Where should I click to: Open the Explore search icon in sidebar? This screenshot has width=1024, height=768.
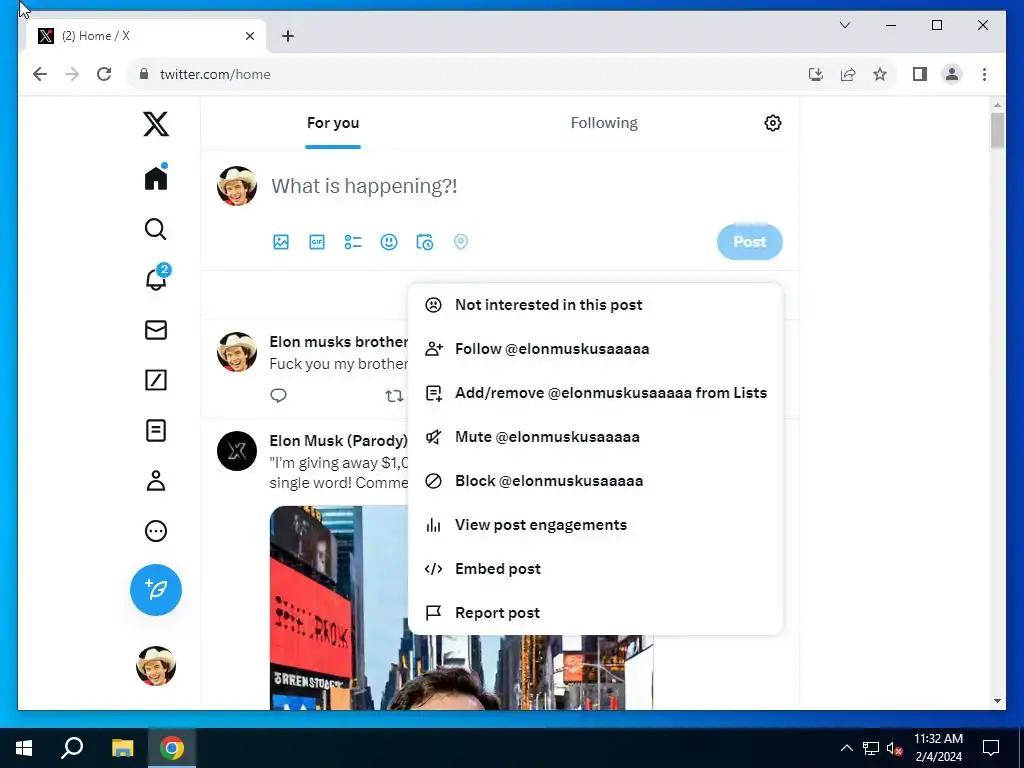(155, 229)
